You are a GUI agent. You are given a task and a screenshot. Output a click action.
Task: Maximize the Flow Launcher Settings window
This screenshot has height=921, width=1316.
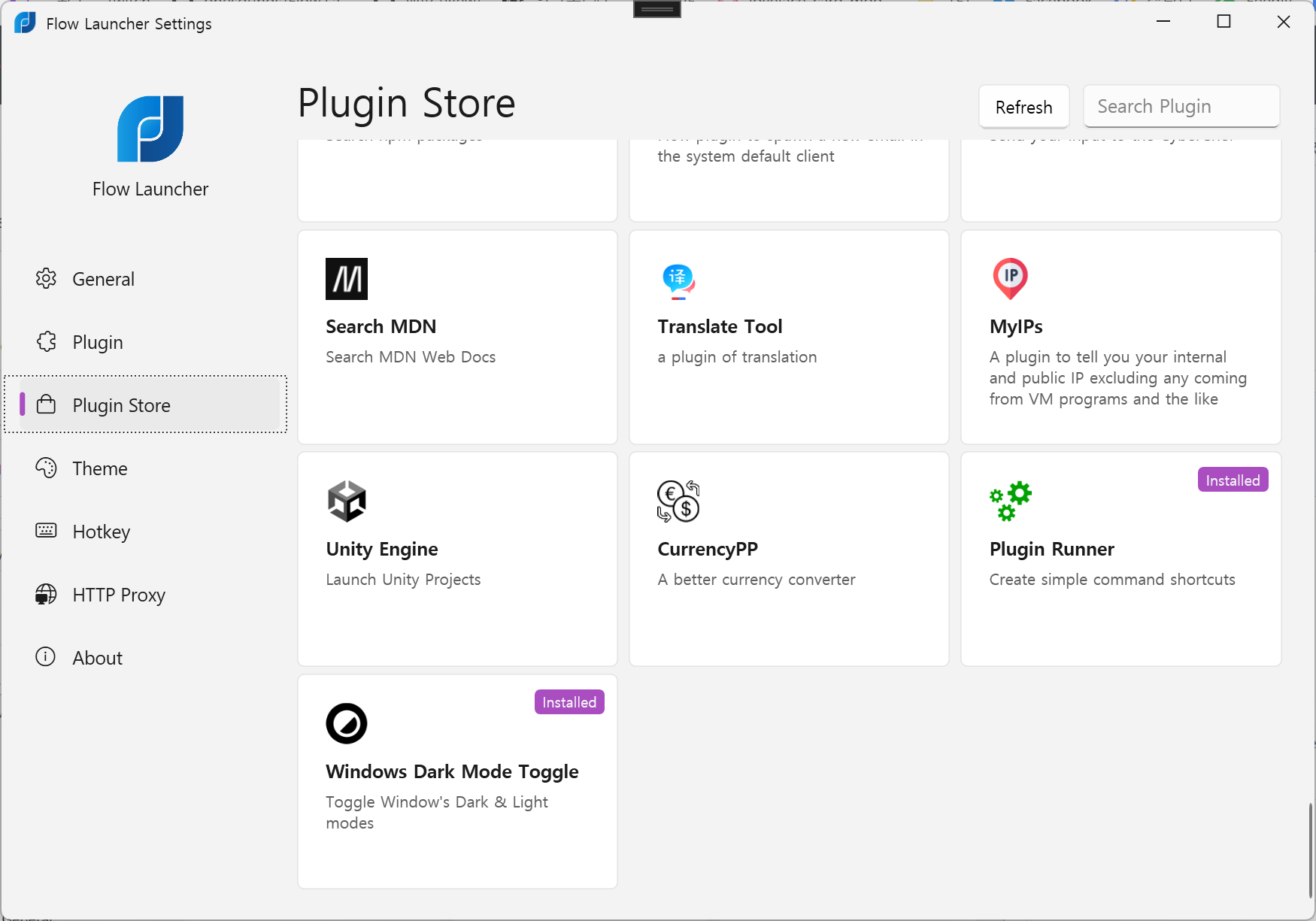[1224, 22]
